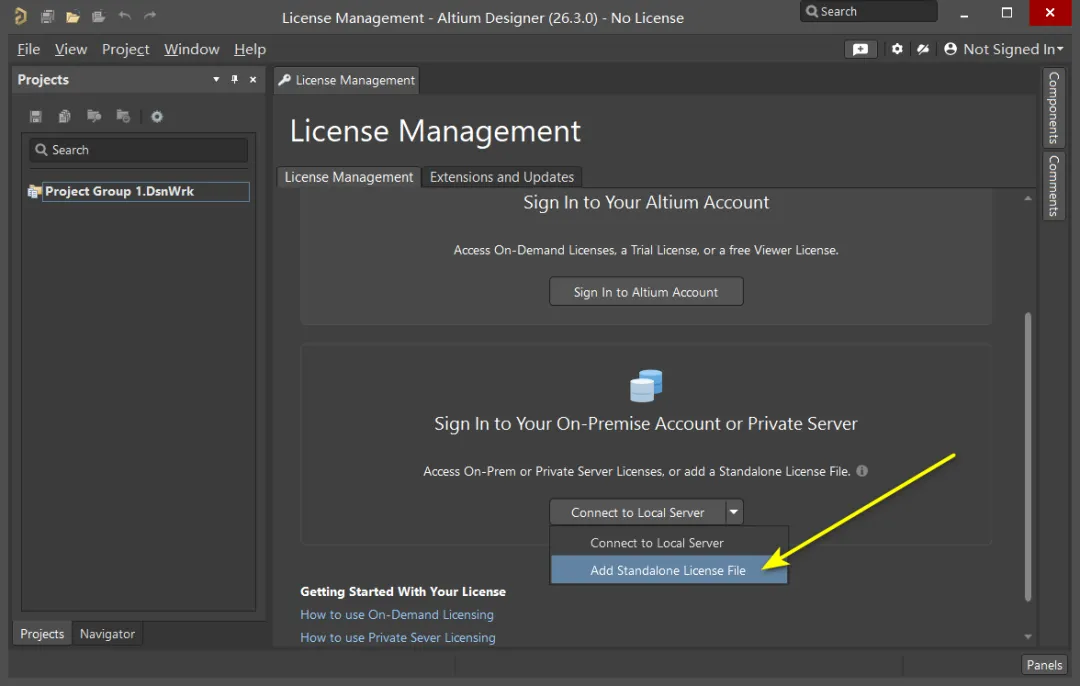Click the add comment speech bubble icon
Screen dimensions: 1080x686
pos(860,49)
